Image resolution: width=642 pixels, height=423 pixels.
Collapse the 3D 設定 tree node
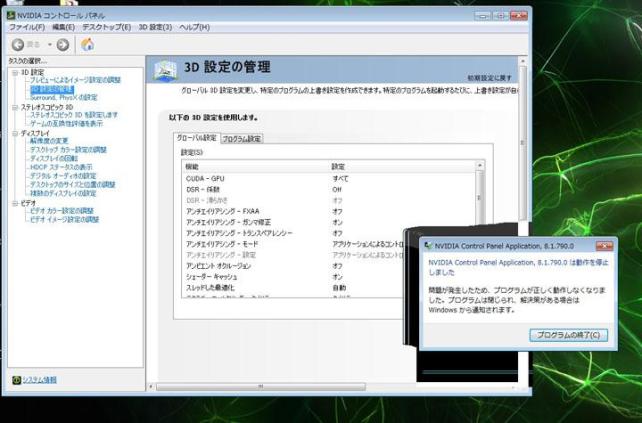pyautogui.click(x=15, y=73)
